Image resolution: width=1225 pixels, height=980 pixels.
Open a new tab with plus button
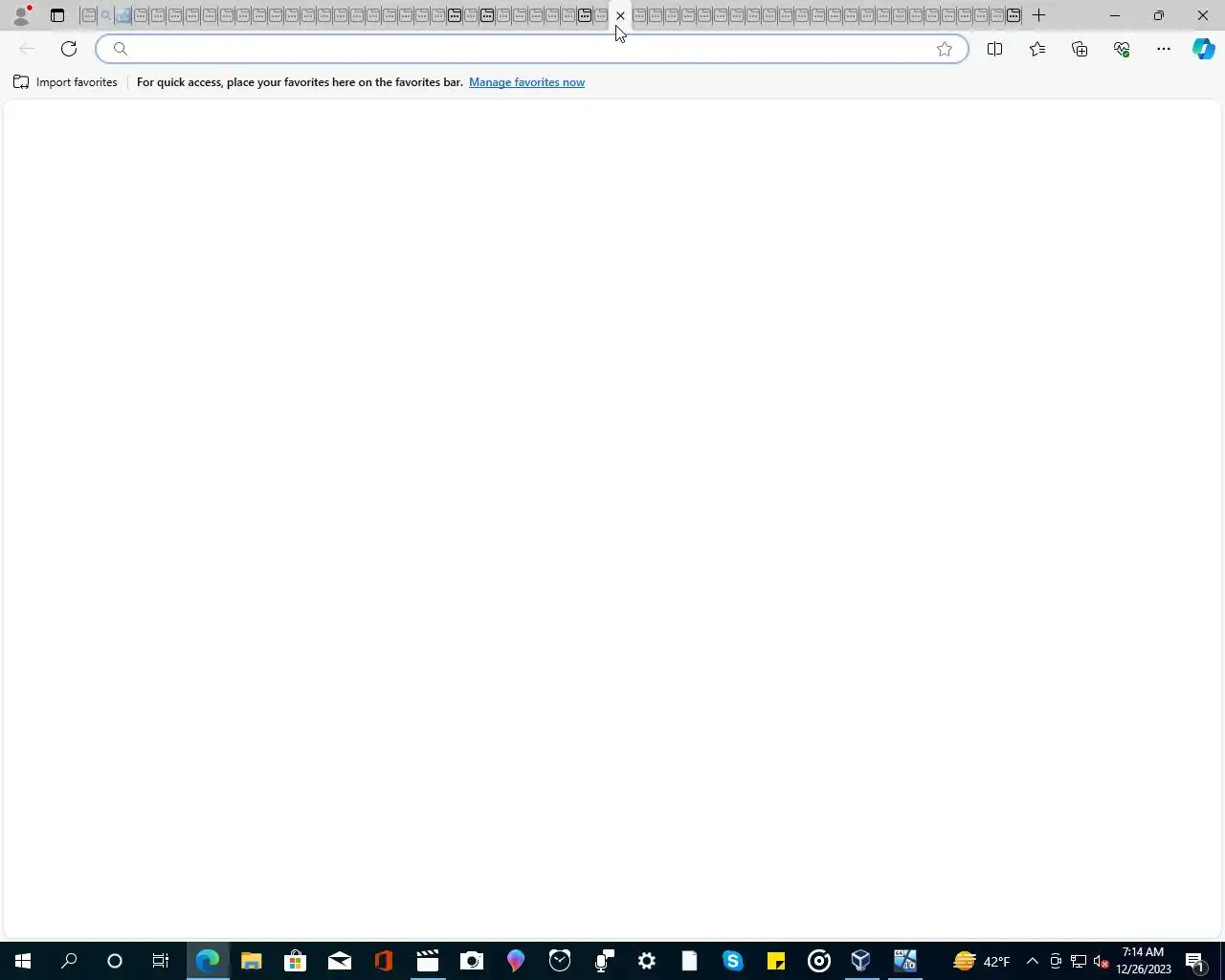coord(1038,15)
